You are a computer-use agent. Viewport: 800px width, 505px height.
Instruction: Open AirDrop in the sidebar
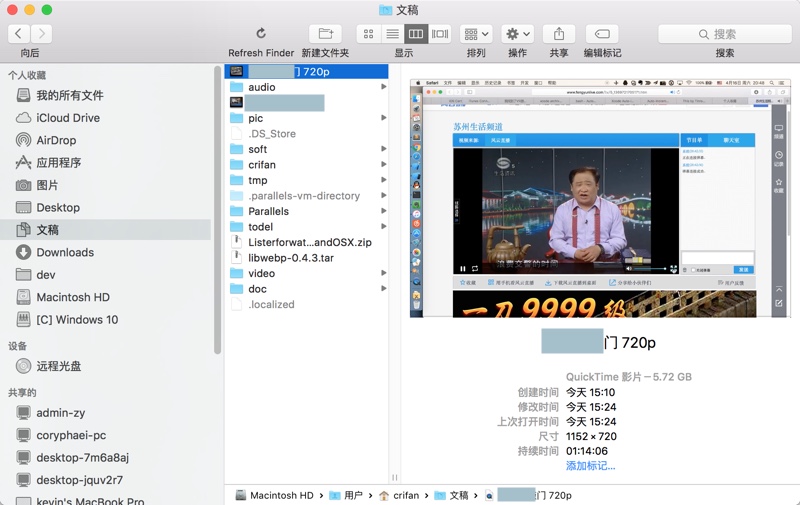tap(56, 140)
